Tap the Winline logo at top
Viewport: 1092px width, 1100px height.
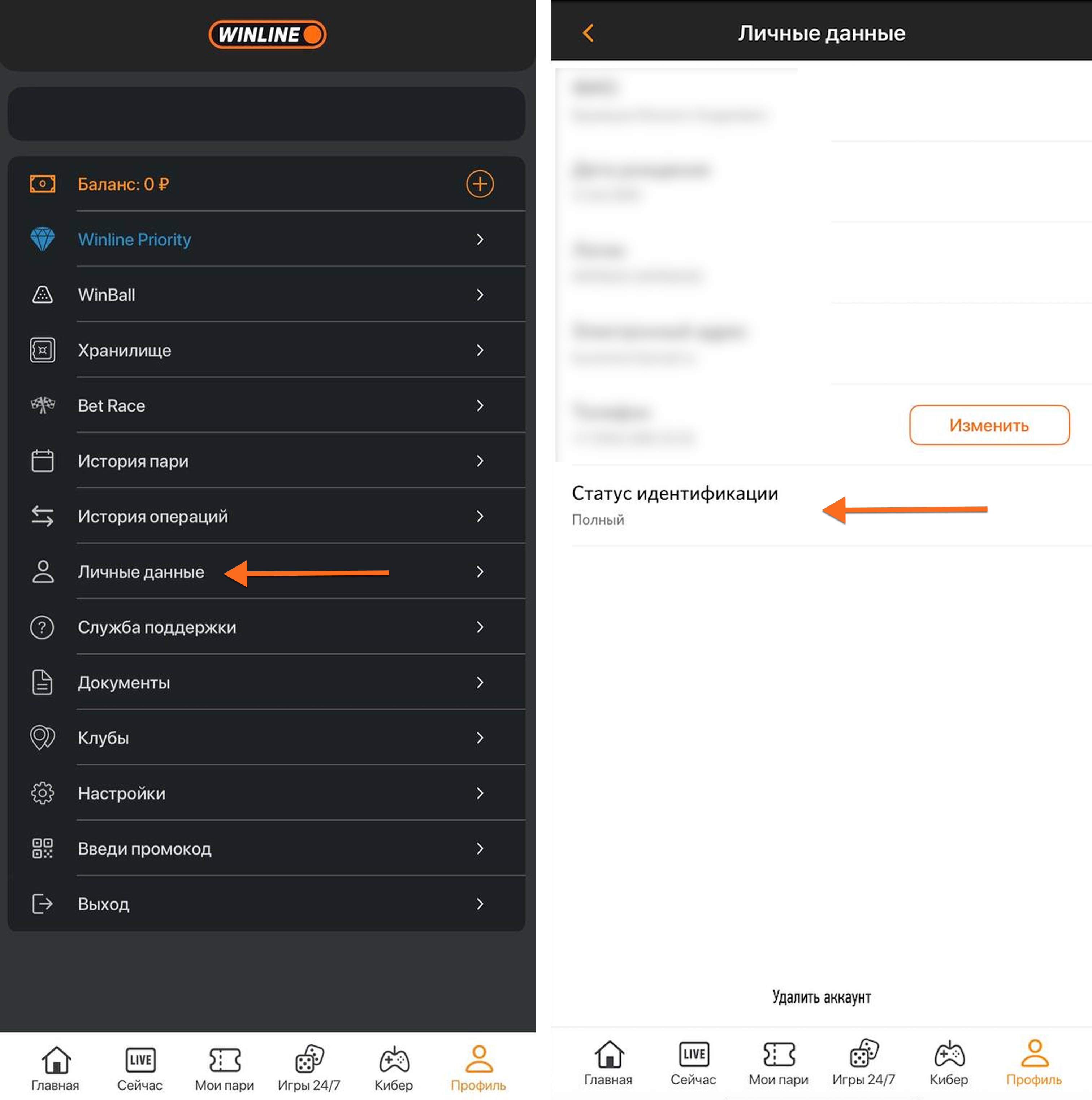(267, 34)
